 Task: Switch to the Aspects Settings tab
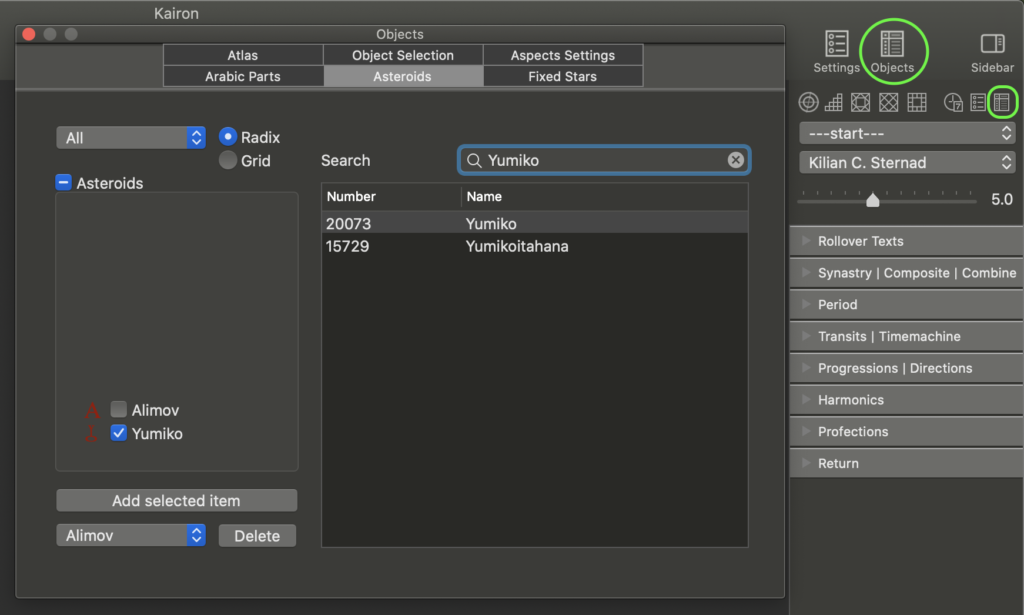point(563,55)
